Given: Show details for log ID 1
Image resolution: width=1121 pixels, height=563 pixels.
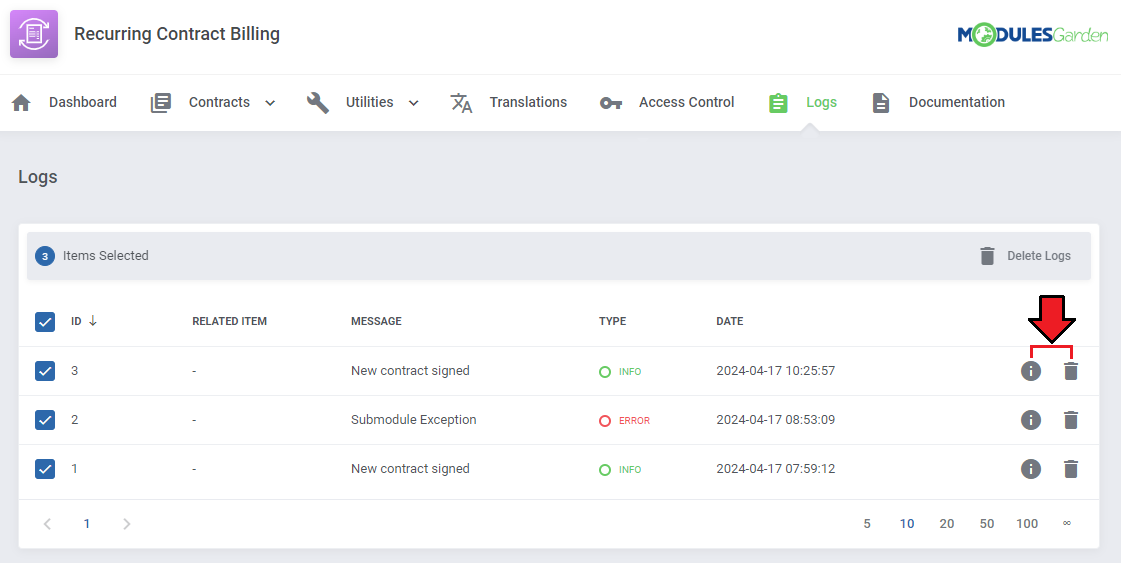Looking at the screenshot, I should (x=1030, y=469).
